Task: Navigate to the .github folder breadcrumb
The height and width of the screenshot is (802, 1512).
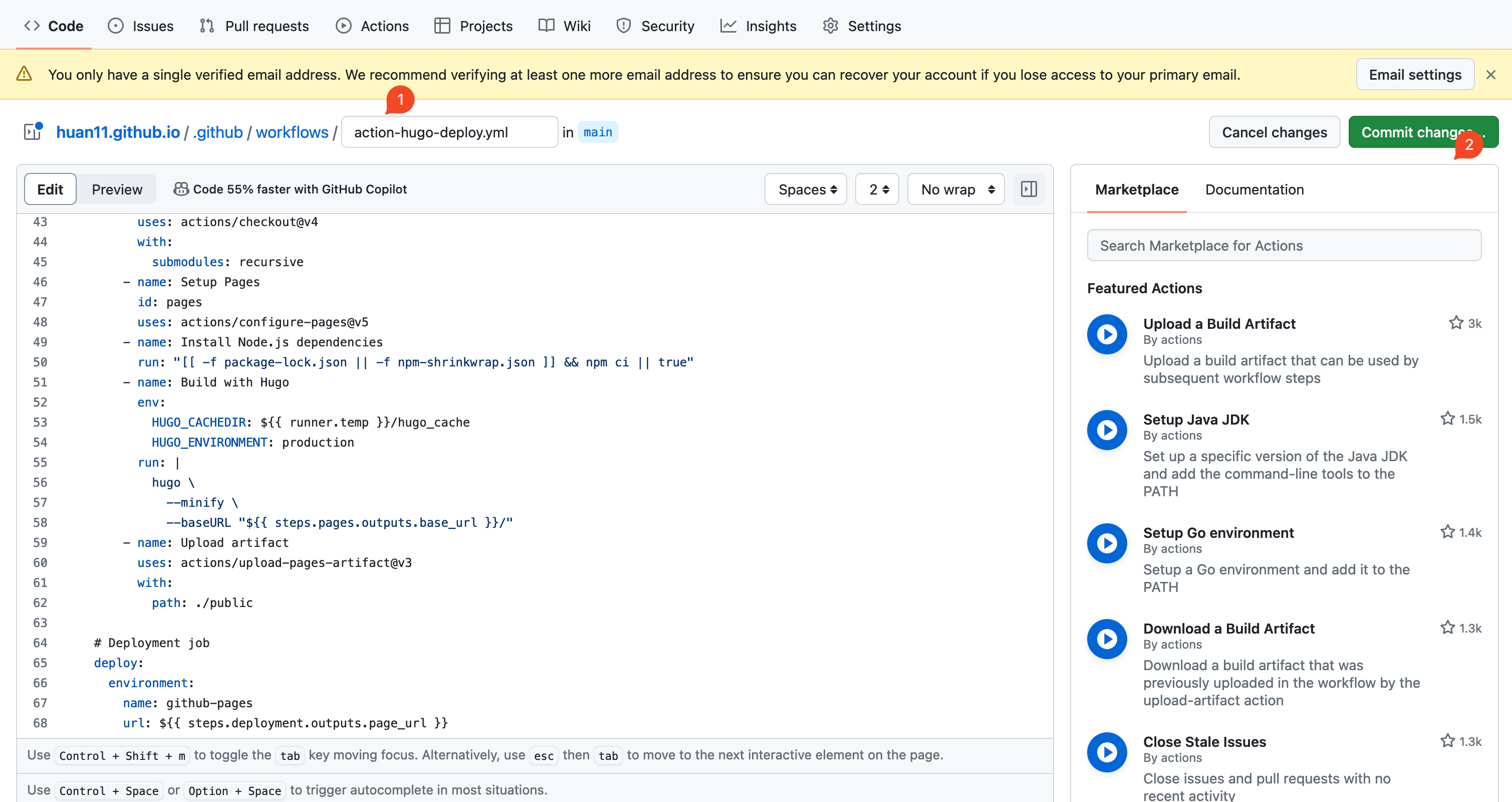Action: [218, 132]
